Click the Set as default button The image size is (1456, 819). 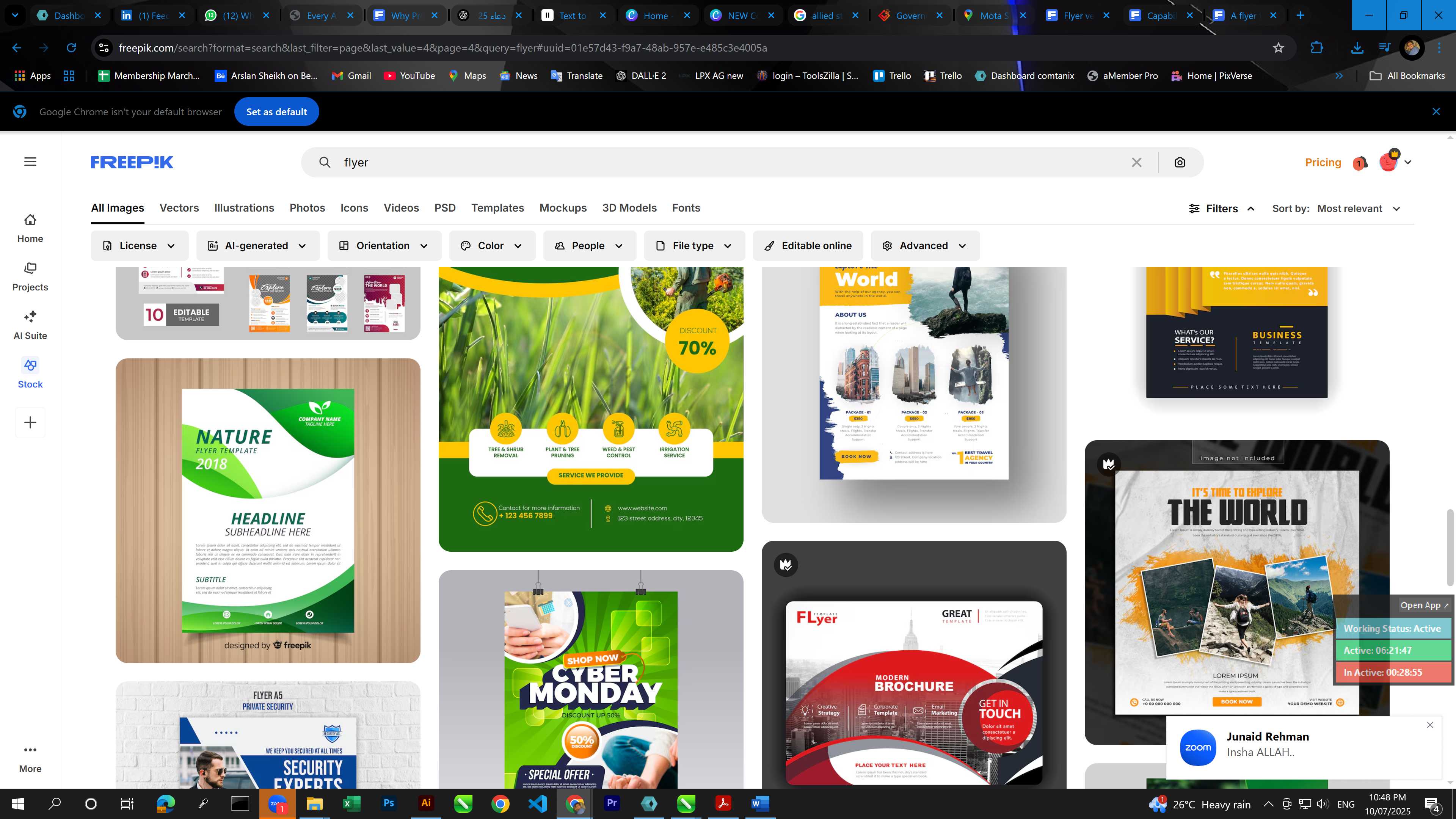click(x=276, y=112)
